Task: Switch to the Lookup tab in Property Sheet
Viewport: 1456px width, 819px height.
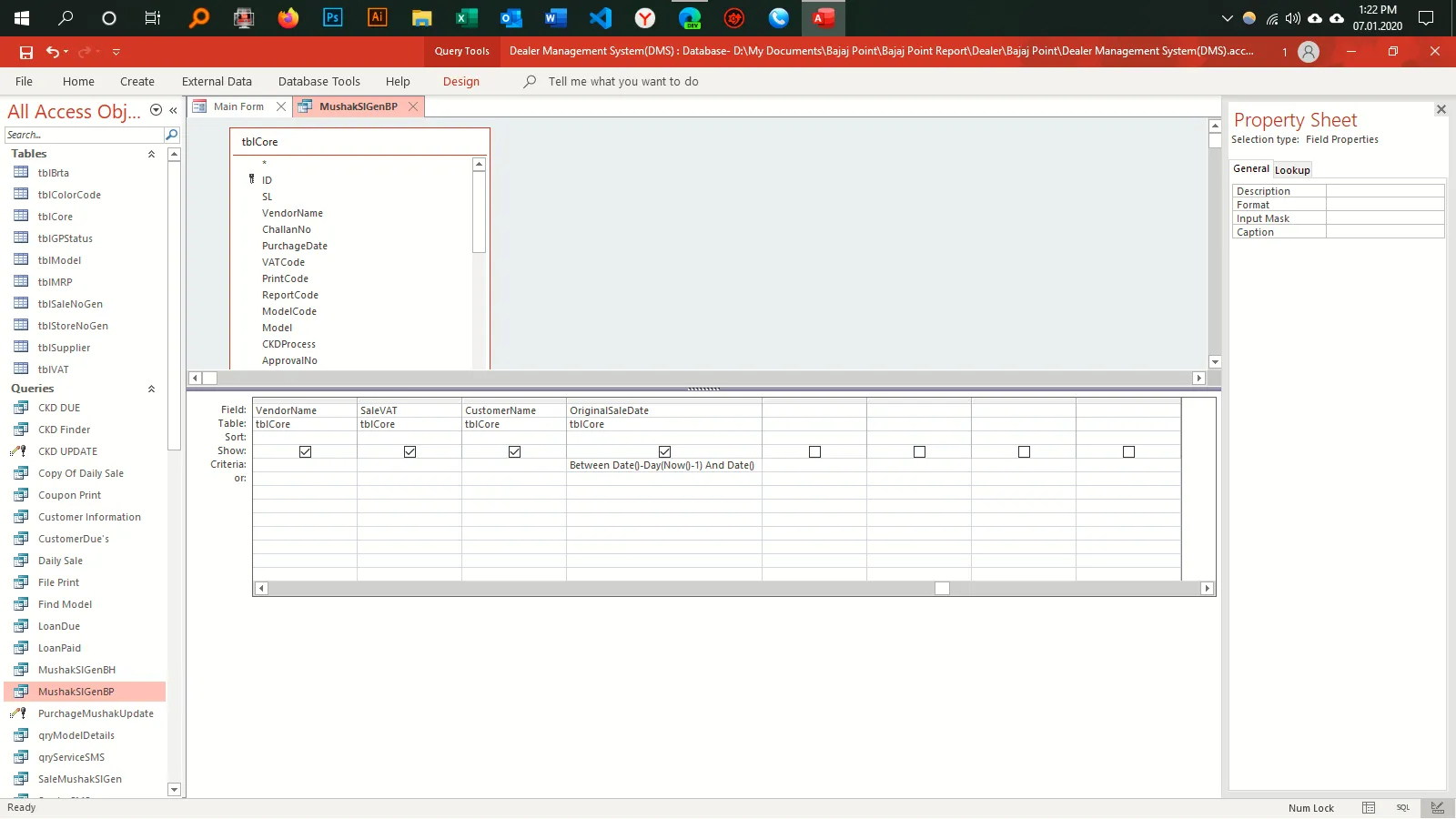Action: [1292, 170]
